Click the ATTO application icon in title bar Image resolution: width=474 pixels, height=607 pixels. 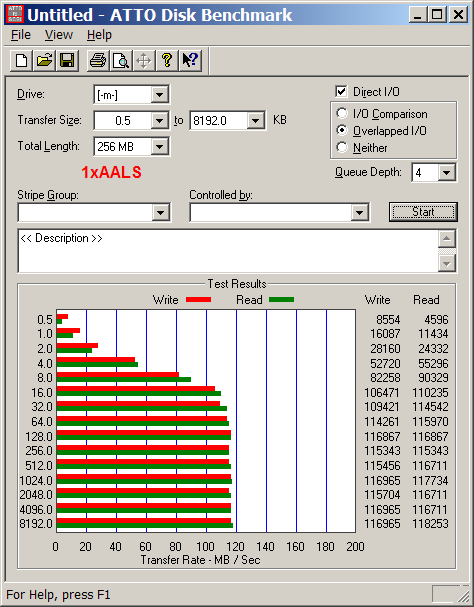[x=15, y=15]
